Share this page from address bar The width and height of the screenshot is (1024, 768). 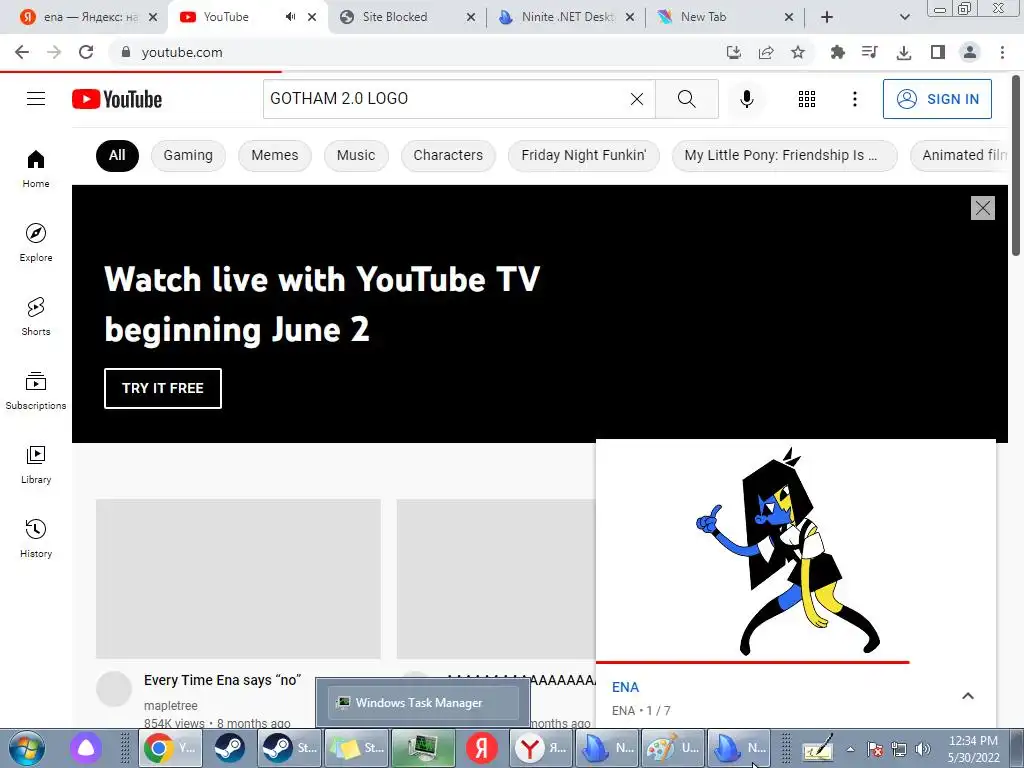point(765,52)
